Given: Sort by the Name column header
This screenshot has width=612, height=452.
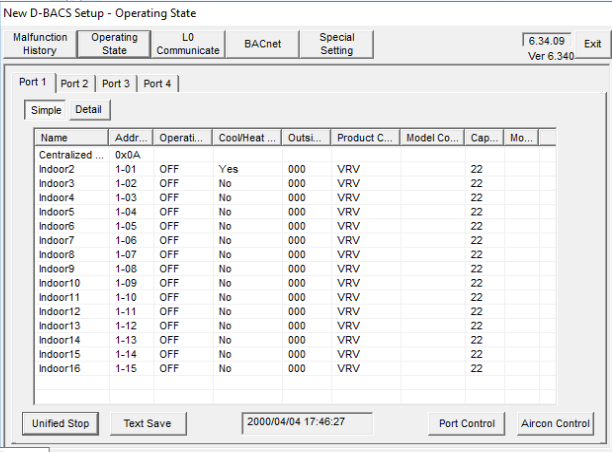Looking at the screenshot, I should click(71, 138).
